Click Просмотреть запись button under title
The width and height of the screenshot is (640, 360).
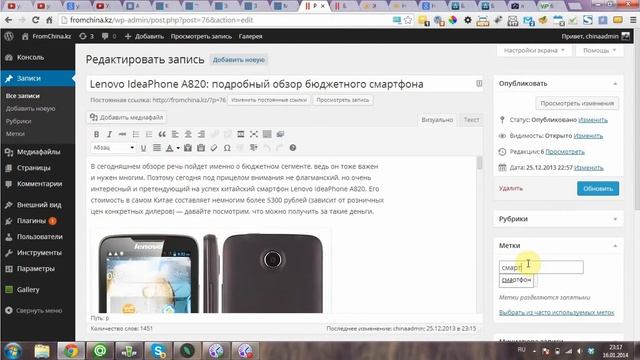pyautogui.click(x=342, y=100)
